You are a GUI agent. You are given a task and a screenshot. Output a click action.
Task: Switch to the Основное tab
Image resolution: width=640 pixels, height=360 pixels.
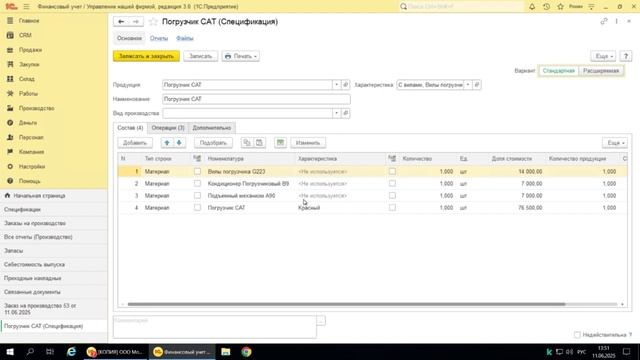click(x=129, y=38)
